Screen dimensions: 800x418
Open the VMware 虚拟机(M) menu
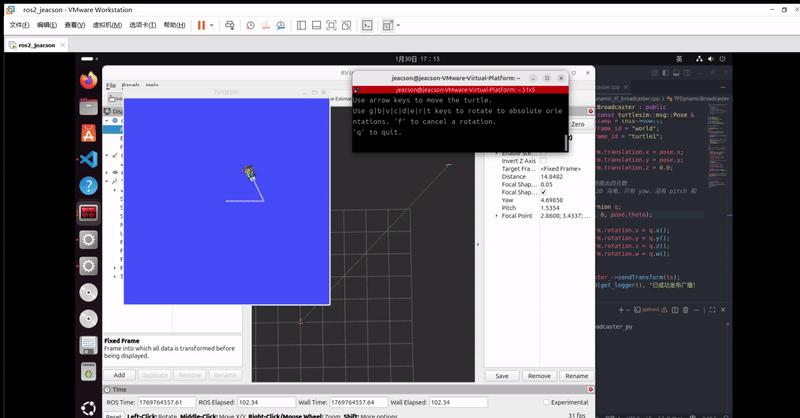108,25
